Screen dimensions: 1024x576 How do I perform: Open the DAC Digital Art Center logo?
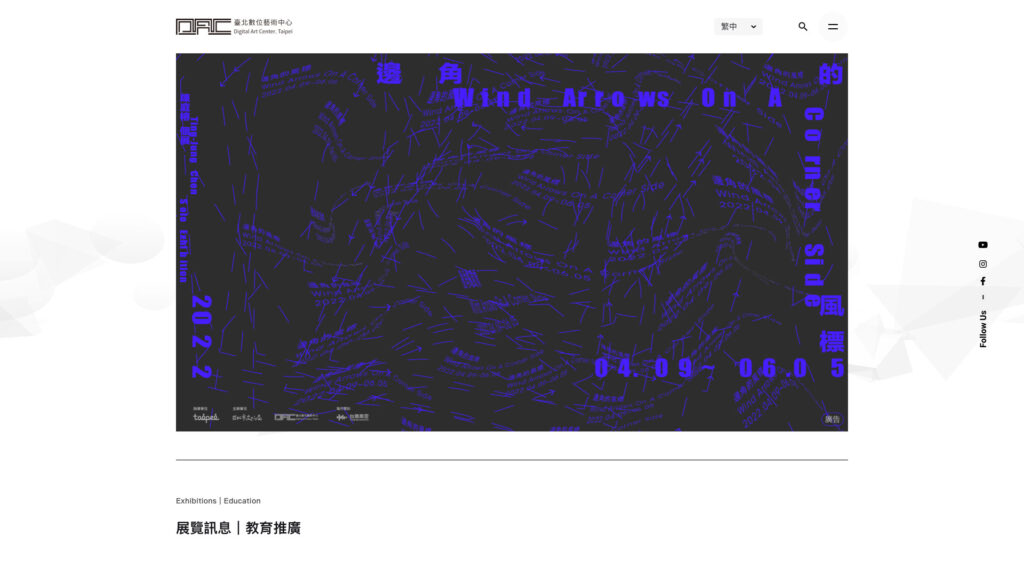click(234, 27)
